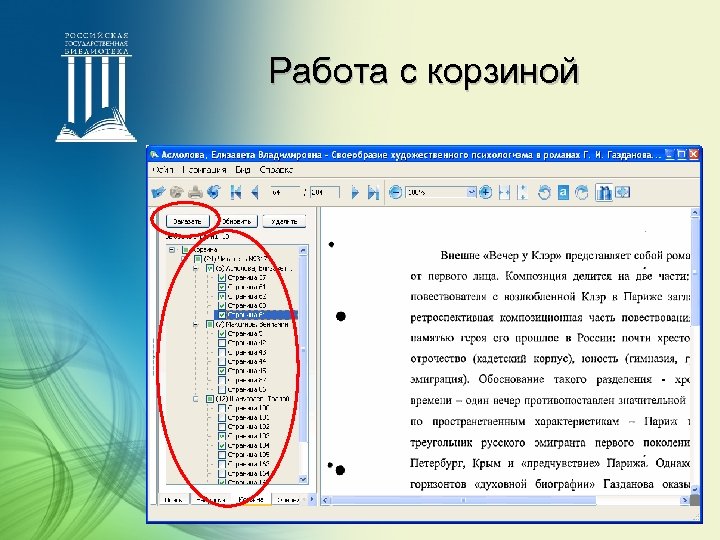This screenshot has width=720, height=540.
Task: Open the Вид menu
Action: pyautogui.click(x=243, y=170)
